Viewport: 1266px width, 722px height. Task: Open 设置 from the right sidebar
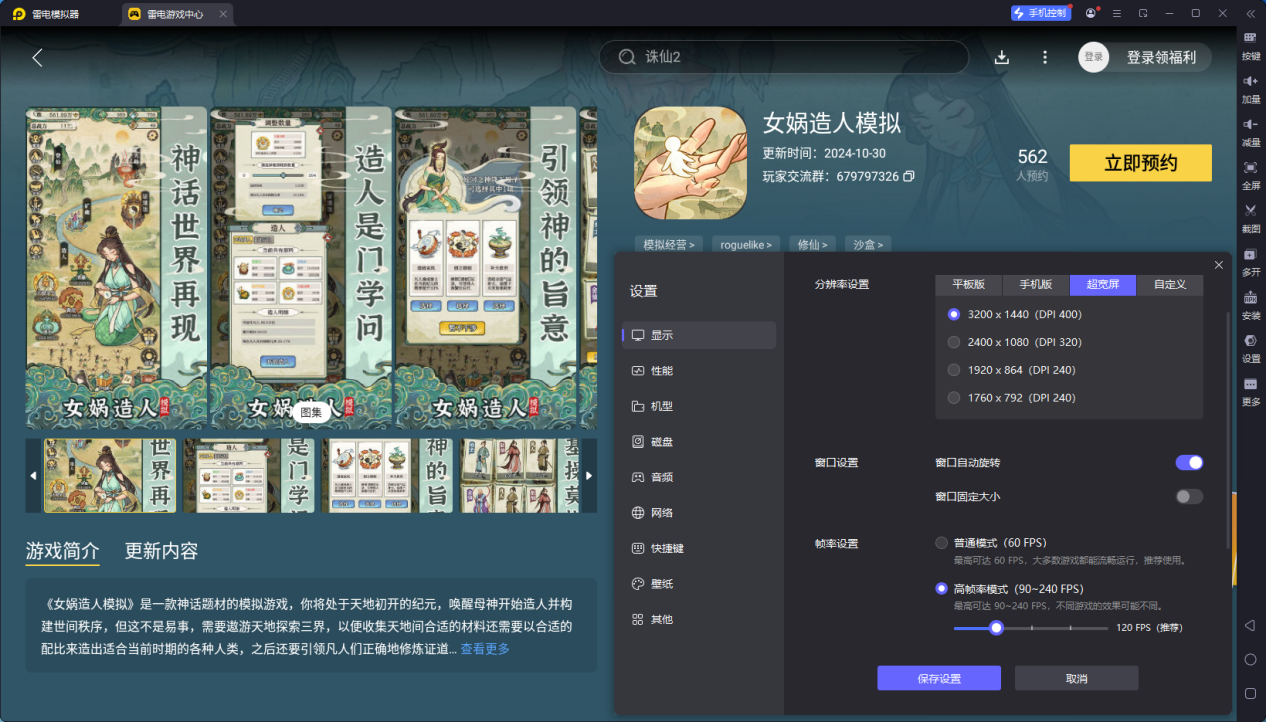(x=1251, y=347)
